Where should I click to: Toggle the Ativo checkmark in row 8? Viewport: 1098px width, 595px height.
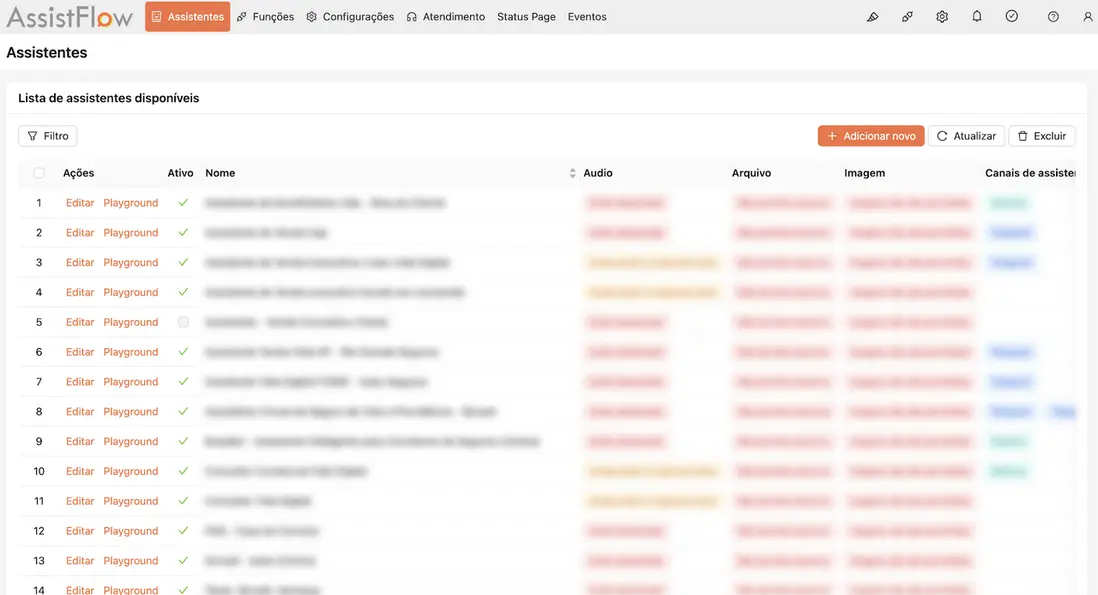pos(183,412)
